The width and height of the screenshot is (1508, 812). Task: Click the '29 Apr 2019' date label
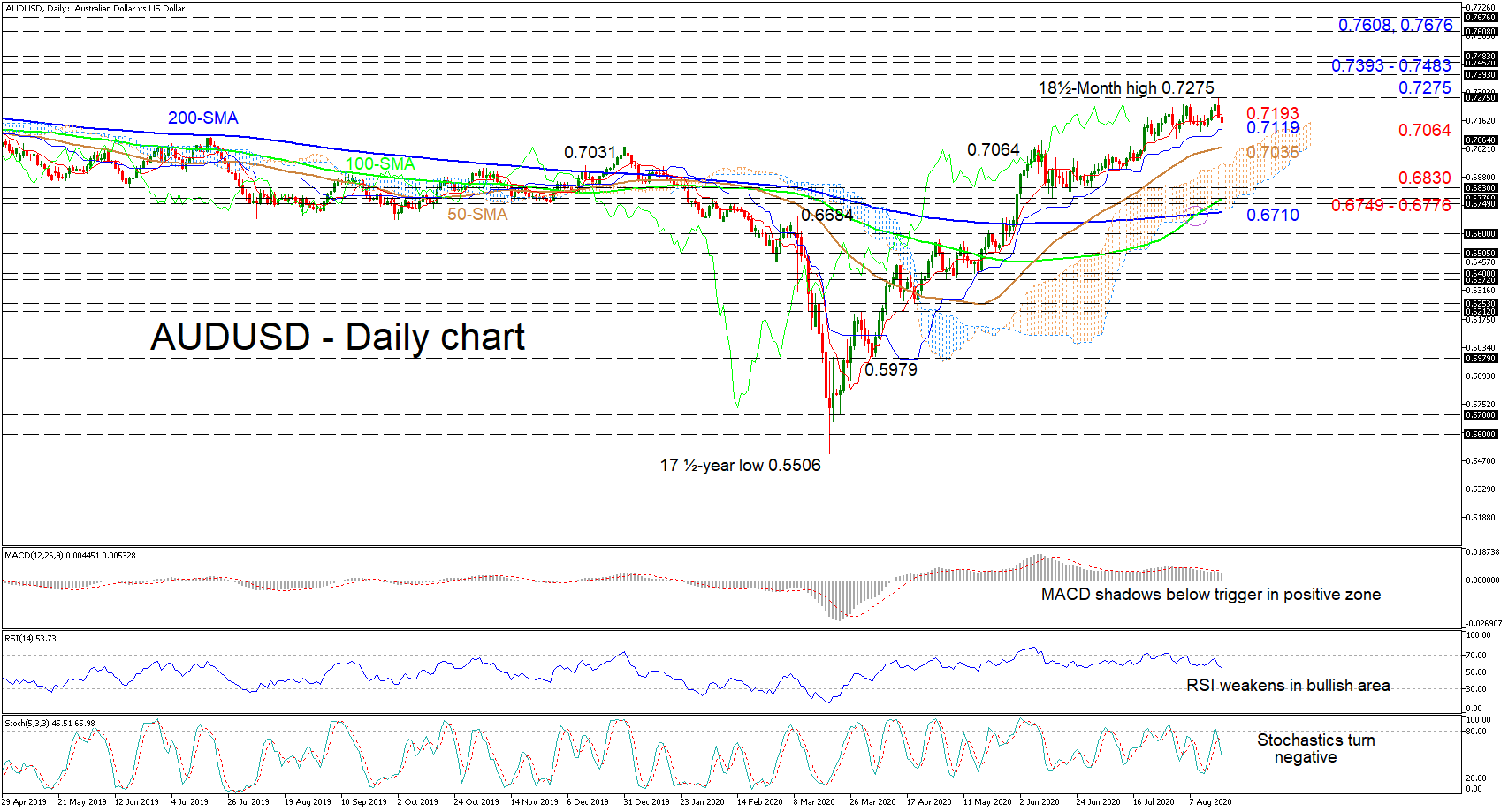pyautogui.click(x=25, y=802)
